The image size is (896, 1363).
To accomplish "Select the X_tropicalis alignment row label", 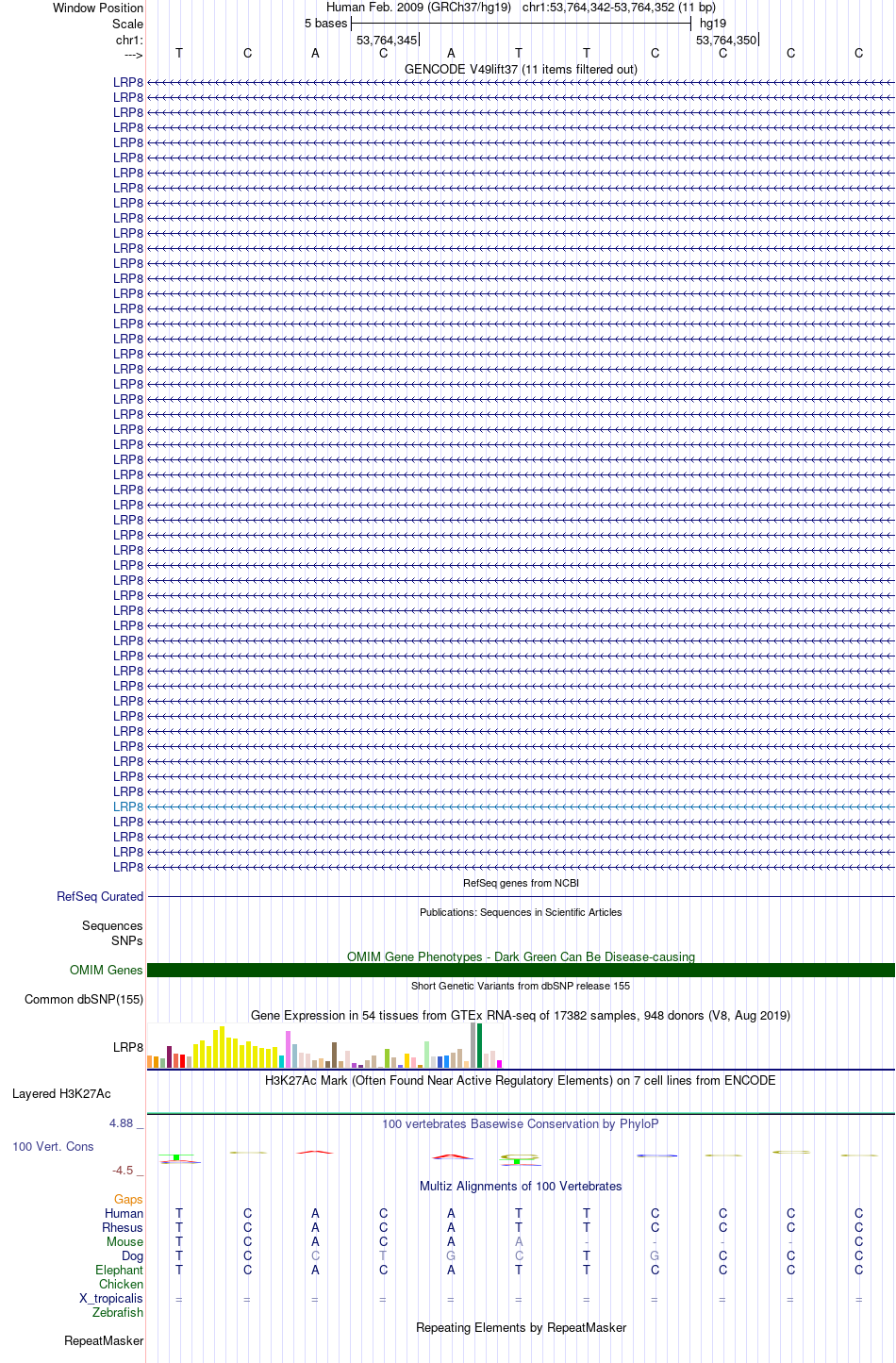I will [111, 1299].
